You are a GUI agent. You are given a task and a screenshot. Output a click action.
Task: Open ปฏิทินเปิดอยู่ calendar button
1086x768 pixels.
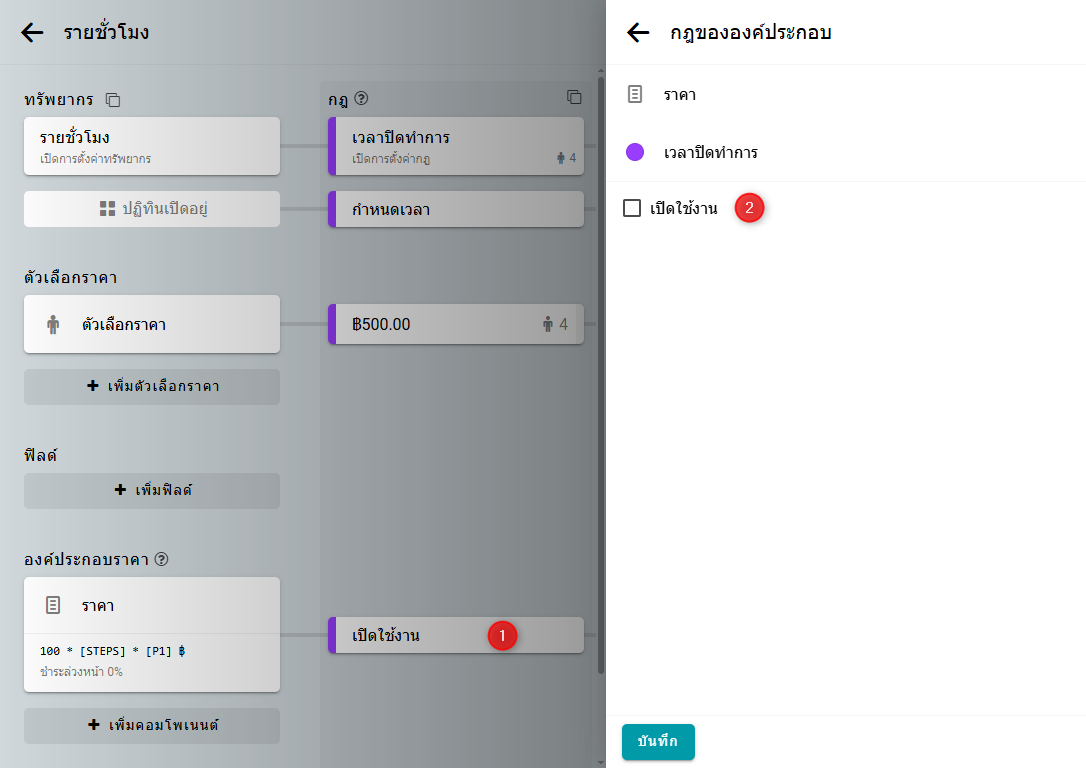point(152,209)
